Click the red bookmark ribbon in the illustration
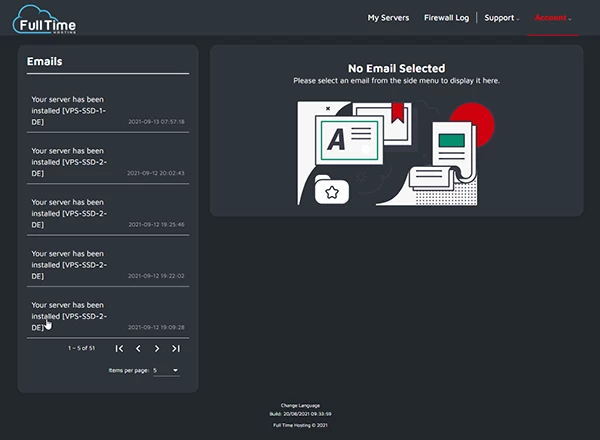Viewport: 600px width, 440px height. click(397, 112)
